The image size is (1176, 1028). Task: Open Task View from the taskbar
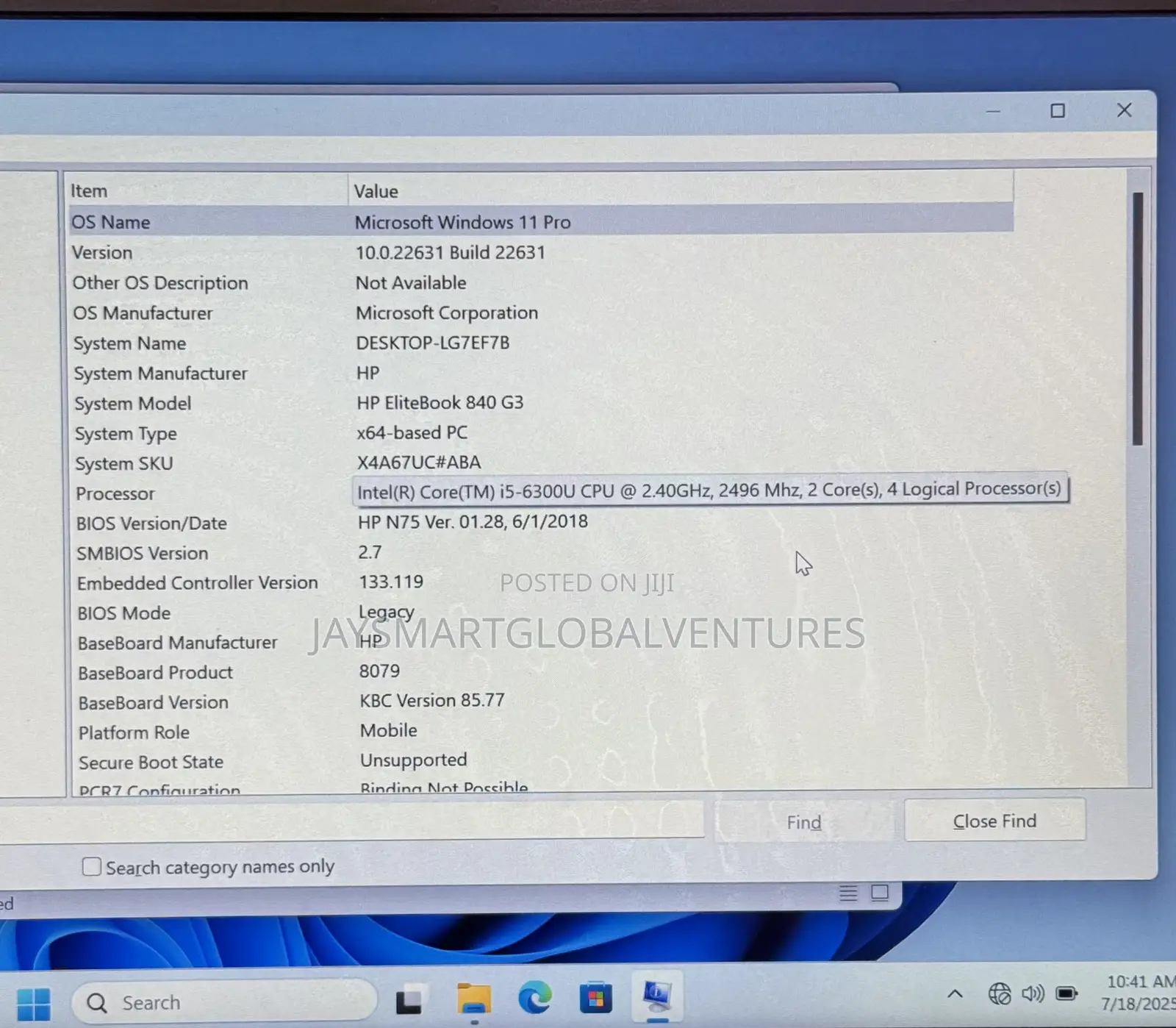[409, 1001]
